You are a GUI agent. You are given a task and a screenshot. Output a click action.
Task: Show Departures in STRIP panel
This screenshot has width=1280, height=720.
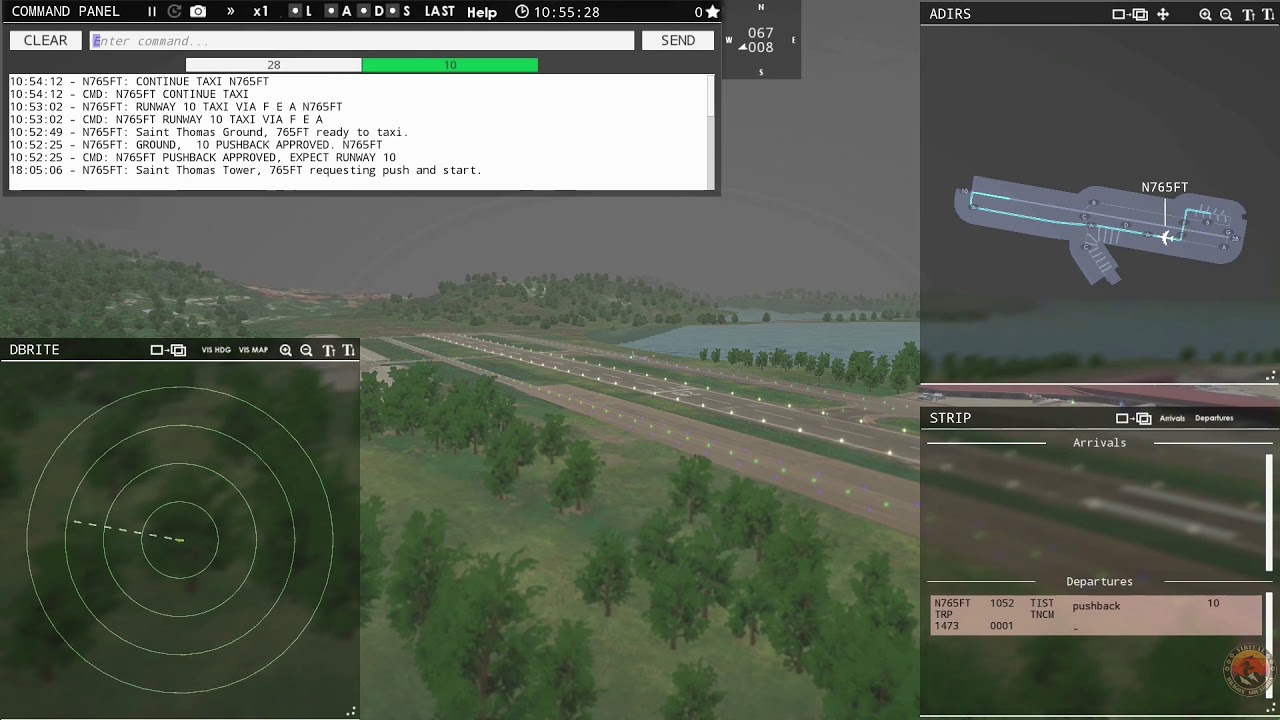[1214, 418]
